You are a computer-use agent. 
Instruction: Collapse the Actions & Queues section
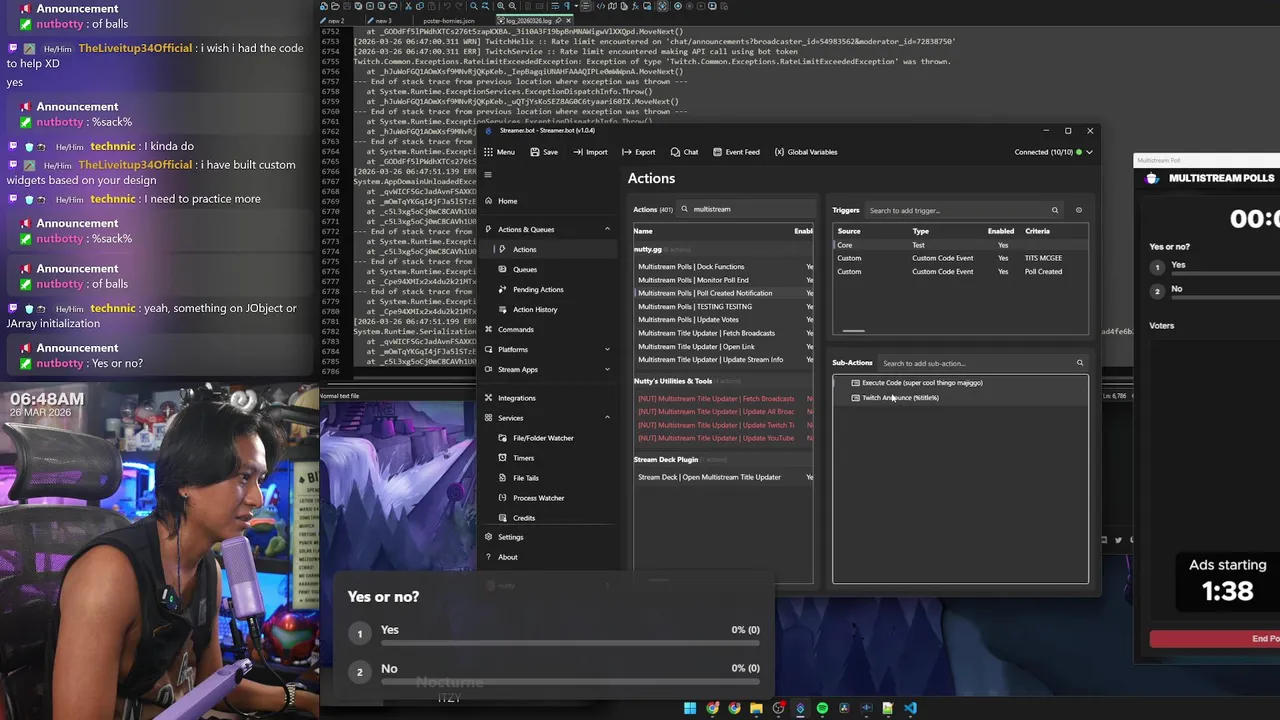[607, 229]
